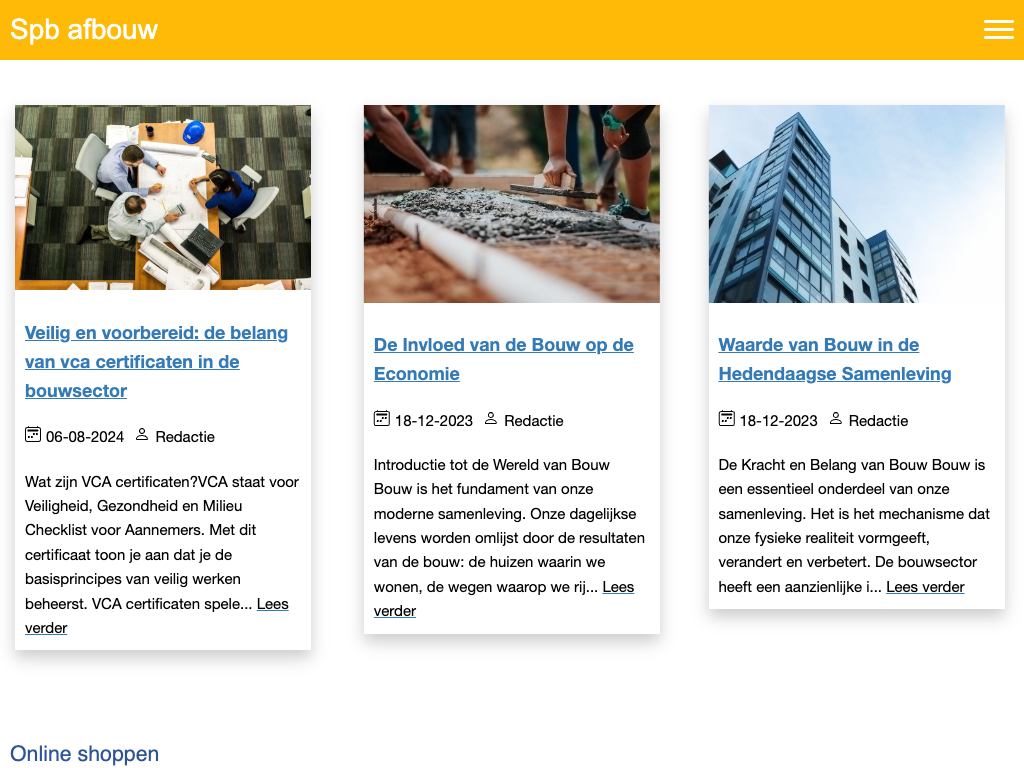Open the office meeting article image
The width and height of the screenshot is (1024, 768).
[x=163, y=197]
